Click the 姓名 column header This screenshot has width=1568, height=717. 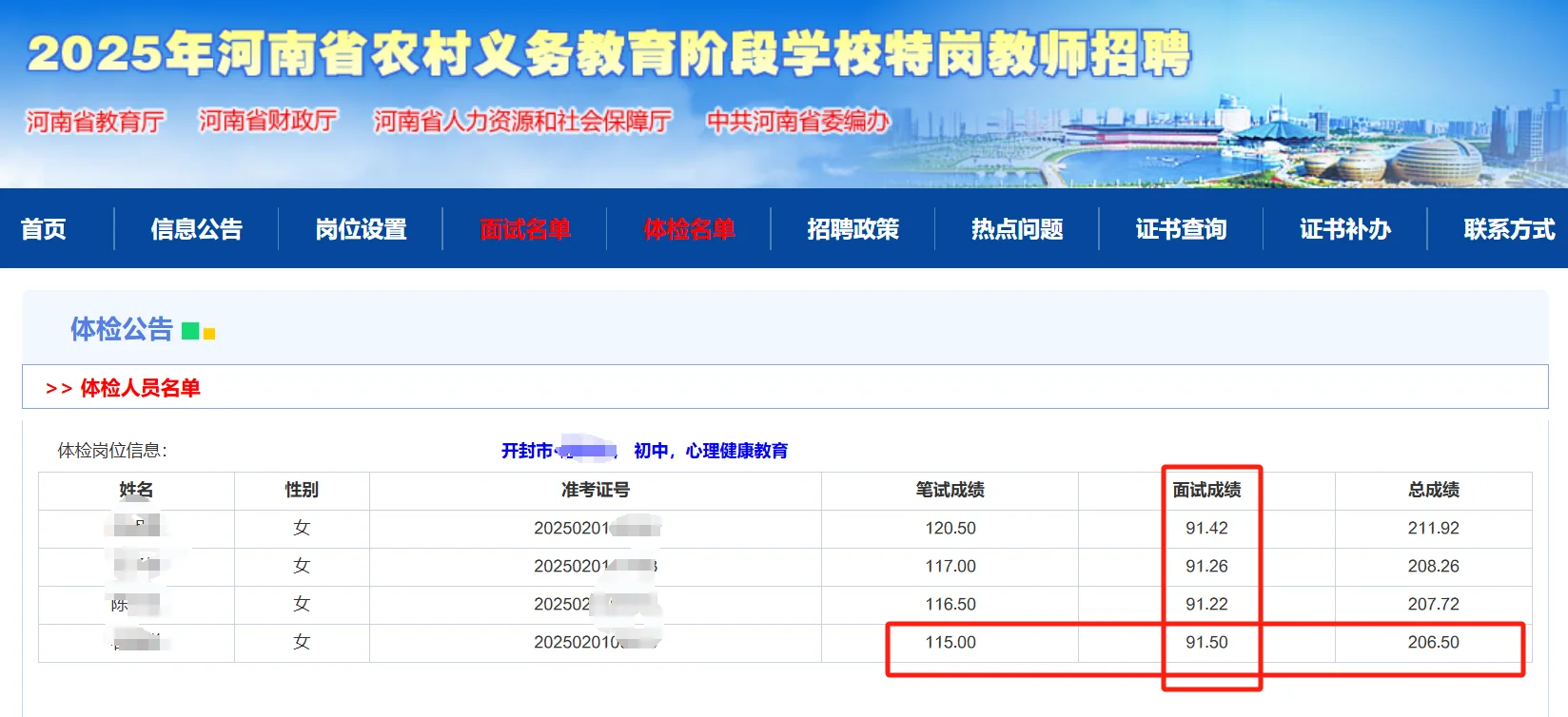click(x=136, y=490)
